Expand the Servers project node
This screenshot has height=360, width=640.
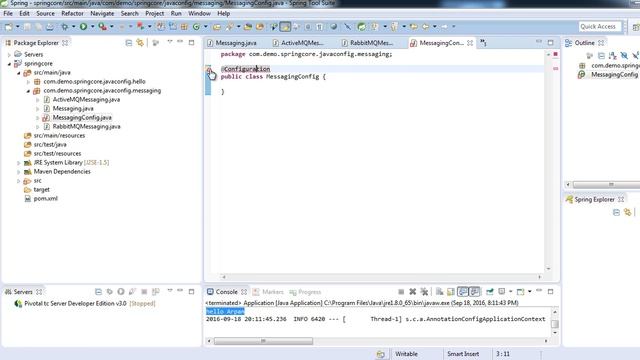(9, 54)
